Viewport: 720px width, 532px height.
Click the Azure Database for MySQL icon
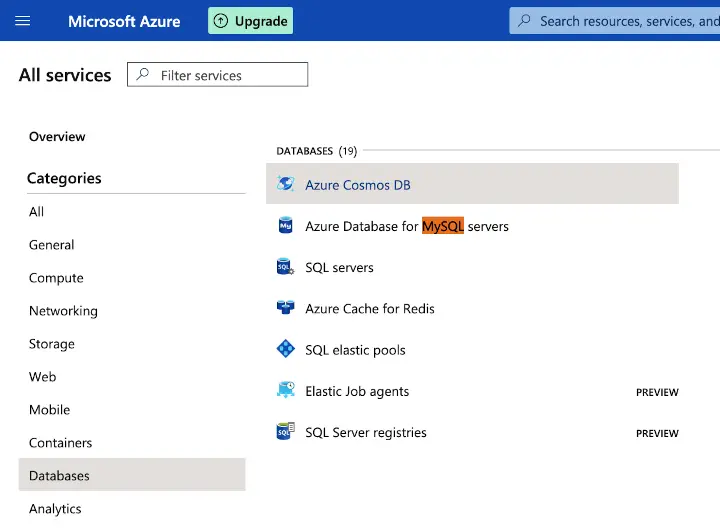pos(286,226)
